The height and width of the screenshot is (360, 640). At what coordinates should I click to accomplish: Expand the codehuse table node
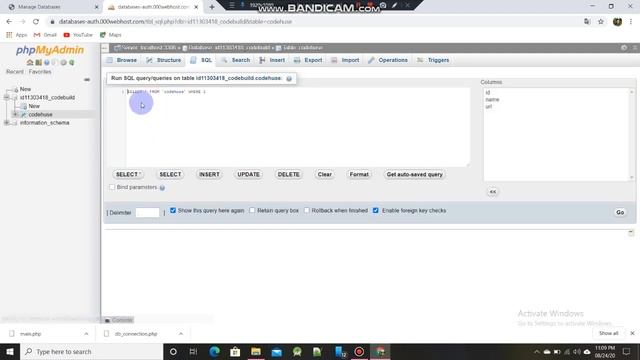tap(15, 115)
